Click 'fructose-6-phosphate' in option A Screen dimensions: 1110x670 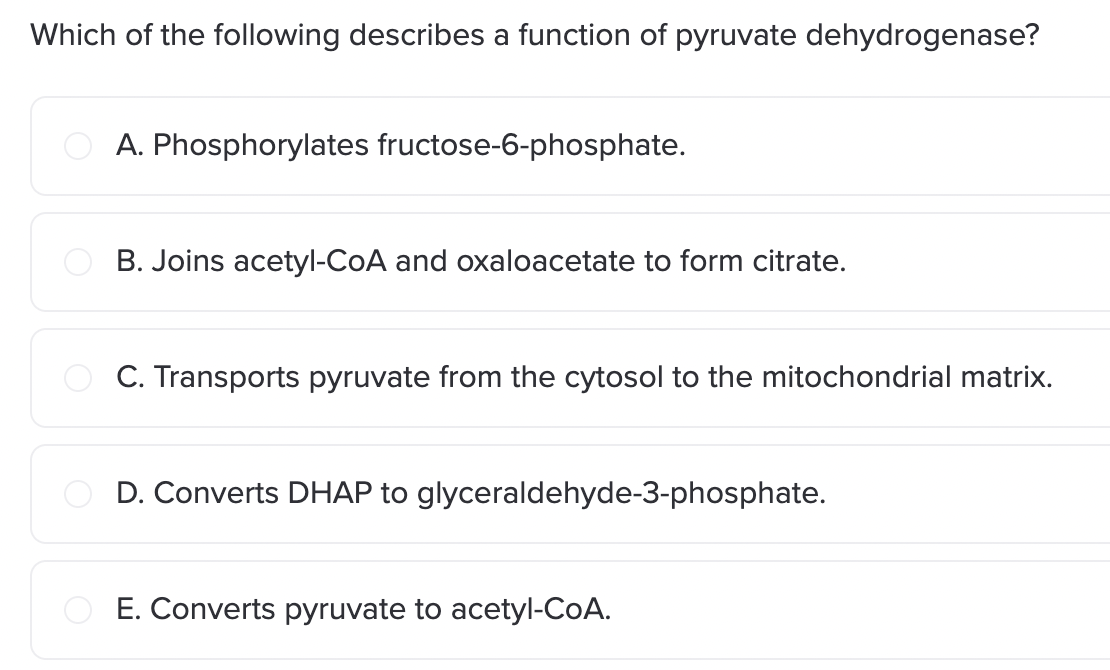tap(530, 146)
